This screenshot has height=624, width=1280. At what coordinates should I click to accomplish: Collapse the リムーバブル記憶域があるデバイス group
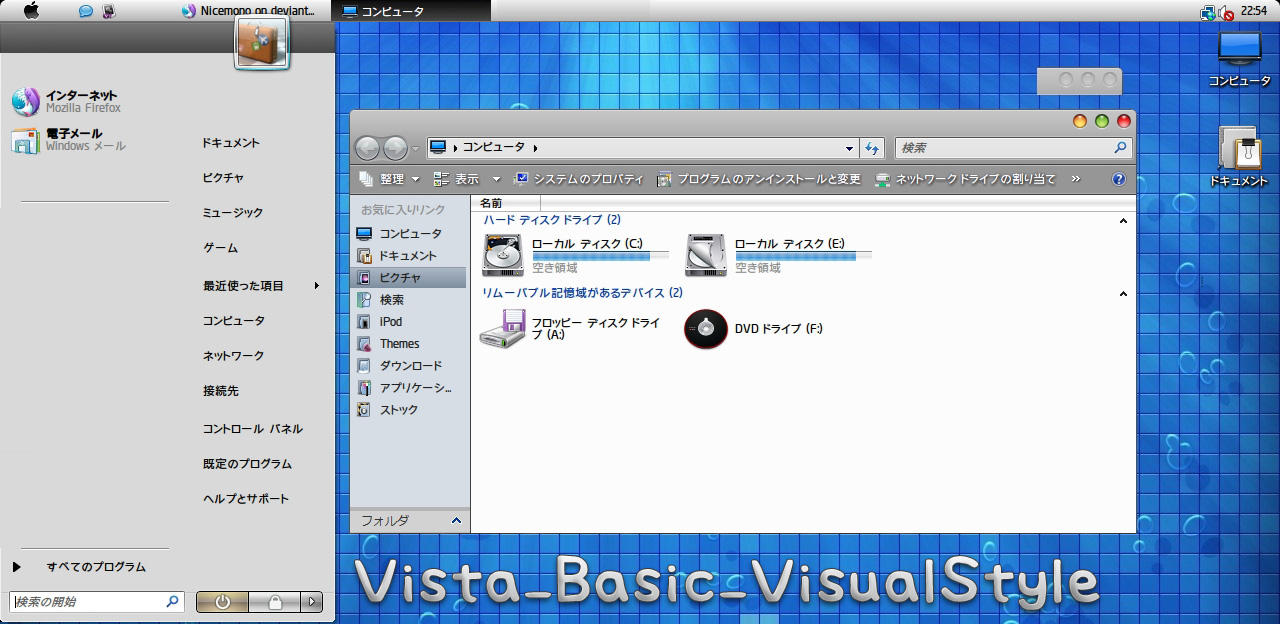(1123, 294)
